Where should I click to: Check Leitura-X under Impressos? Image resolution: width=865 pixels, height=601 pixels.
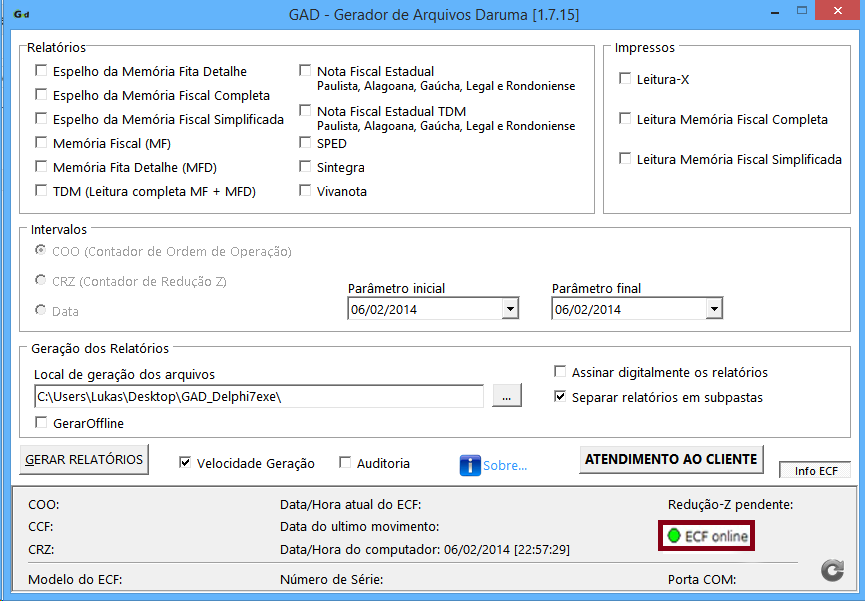coord(625,79)
